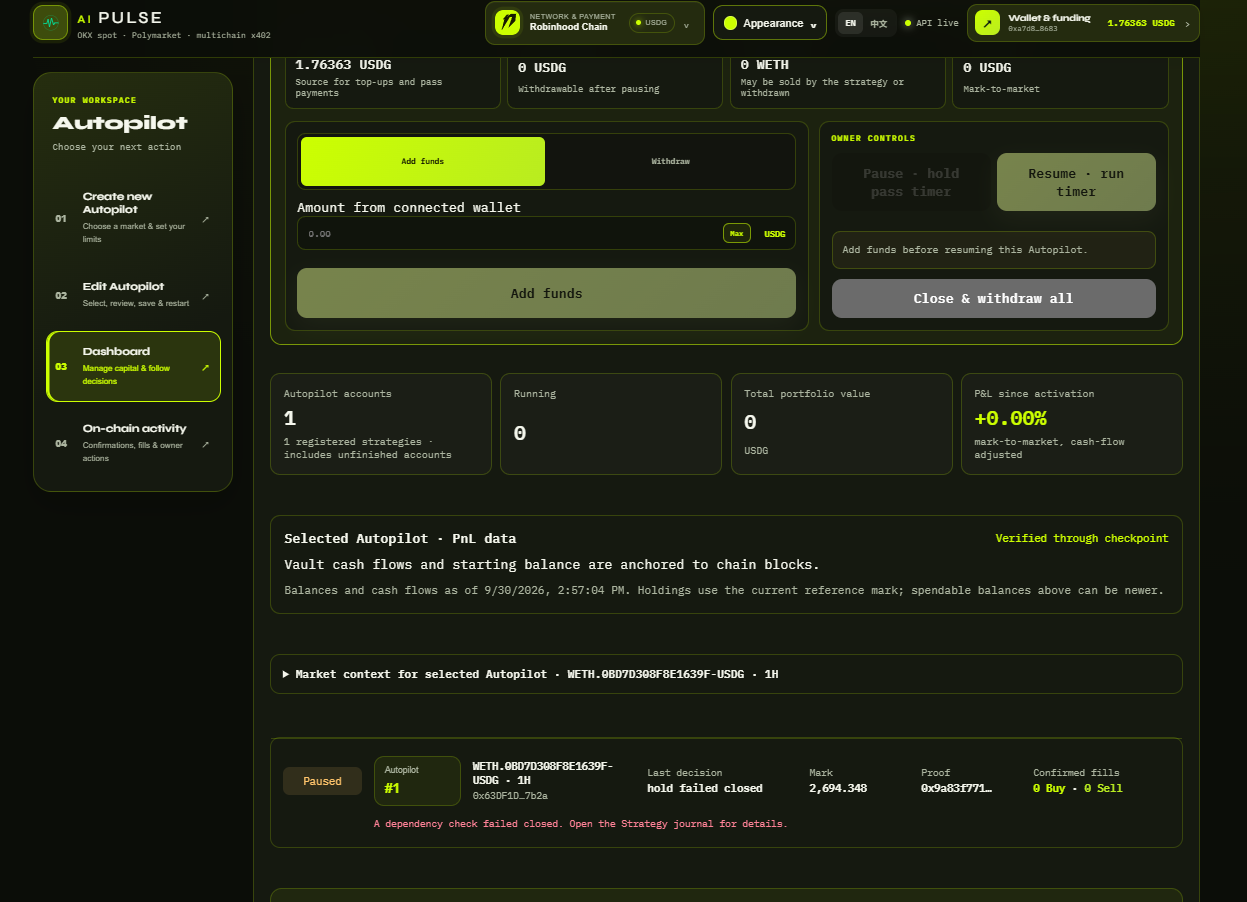The height and width of the screenshot is (902, 1247).
Task: Click the arrow icon on the Dashboard step
Action: (205, 367)
